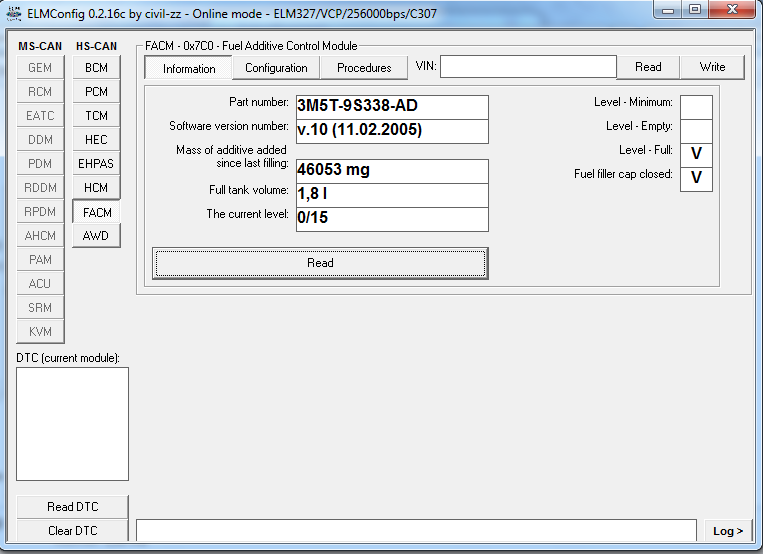Image resolution: width=763 pixels, height=554 pixels.
Task: Click the wide Read button below current level
Action: [320, 263]
